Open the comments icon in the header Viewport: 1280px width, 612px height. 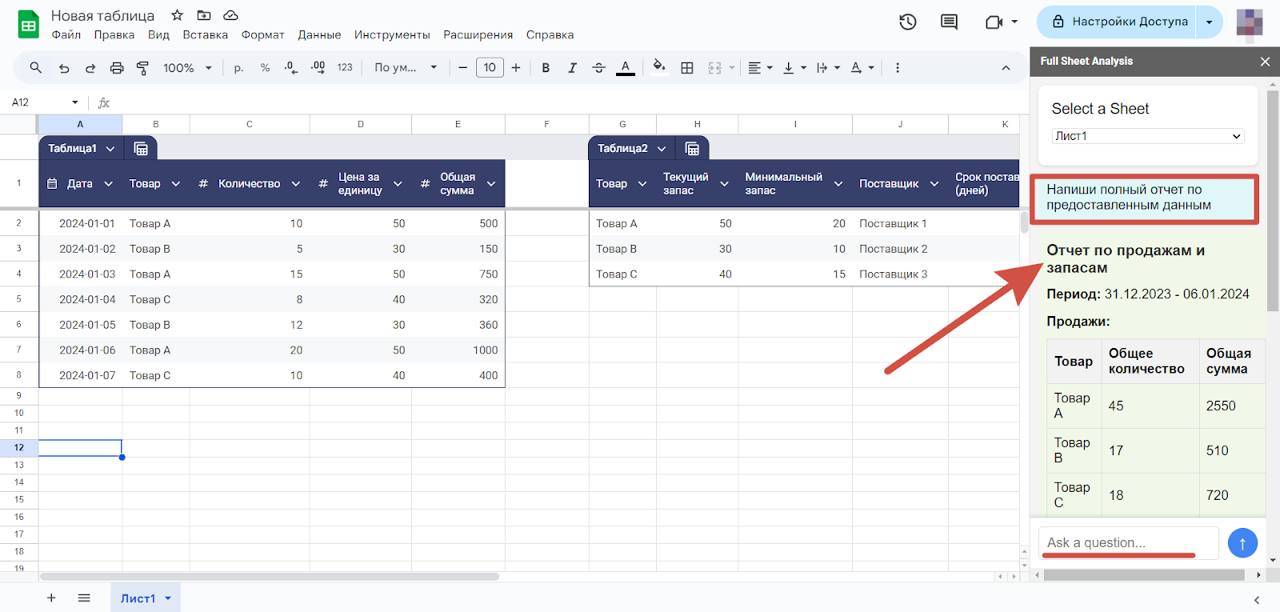[x=949, y=22]
